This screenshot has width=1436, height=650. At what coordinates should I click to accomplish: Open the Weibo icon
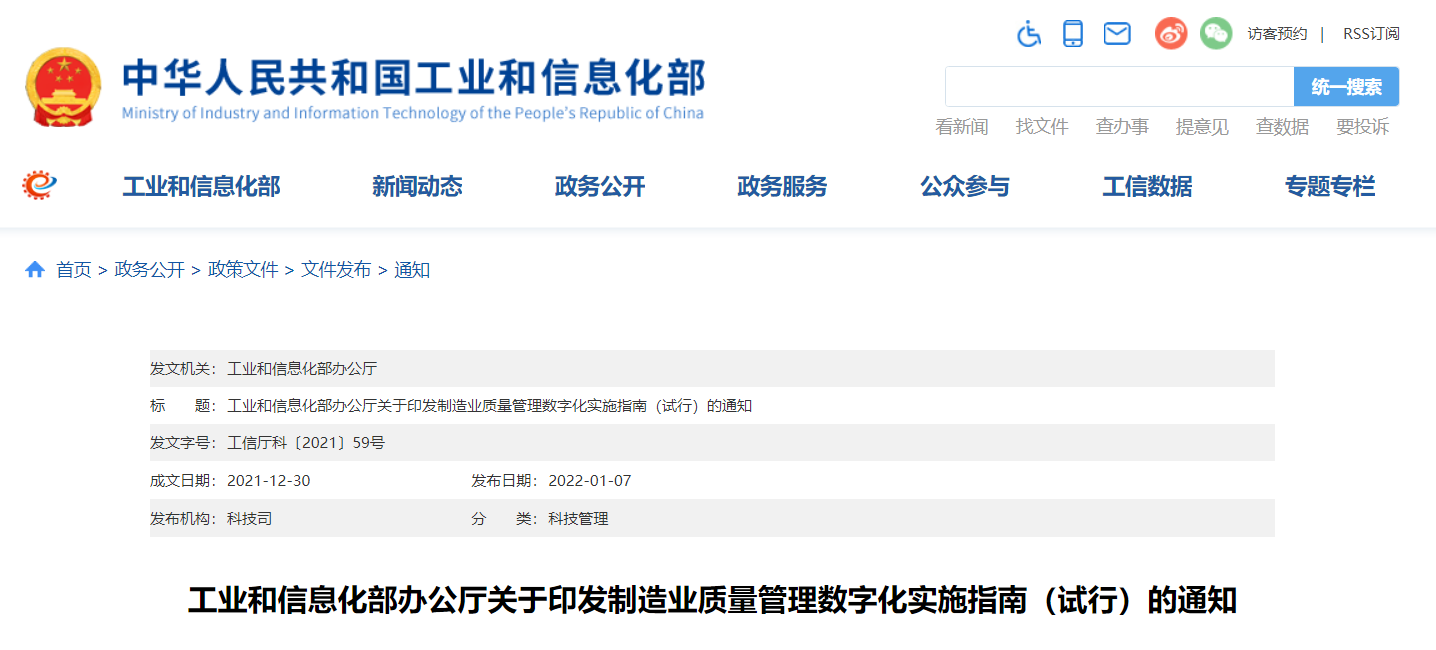coord(1171,33)
